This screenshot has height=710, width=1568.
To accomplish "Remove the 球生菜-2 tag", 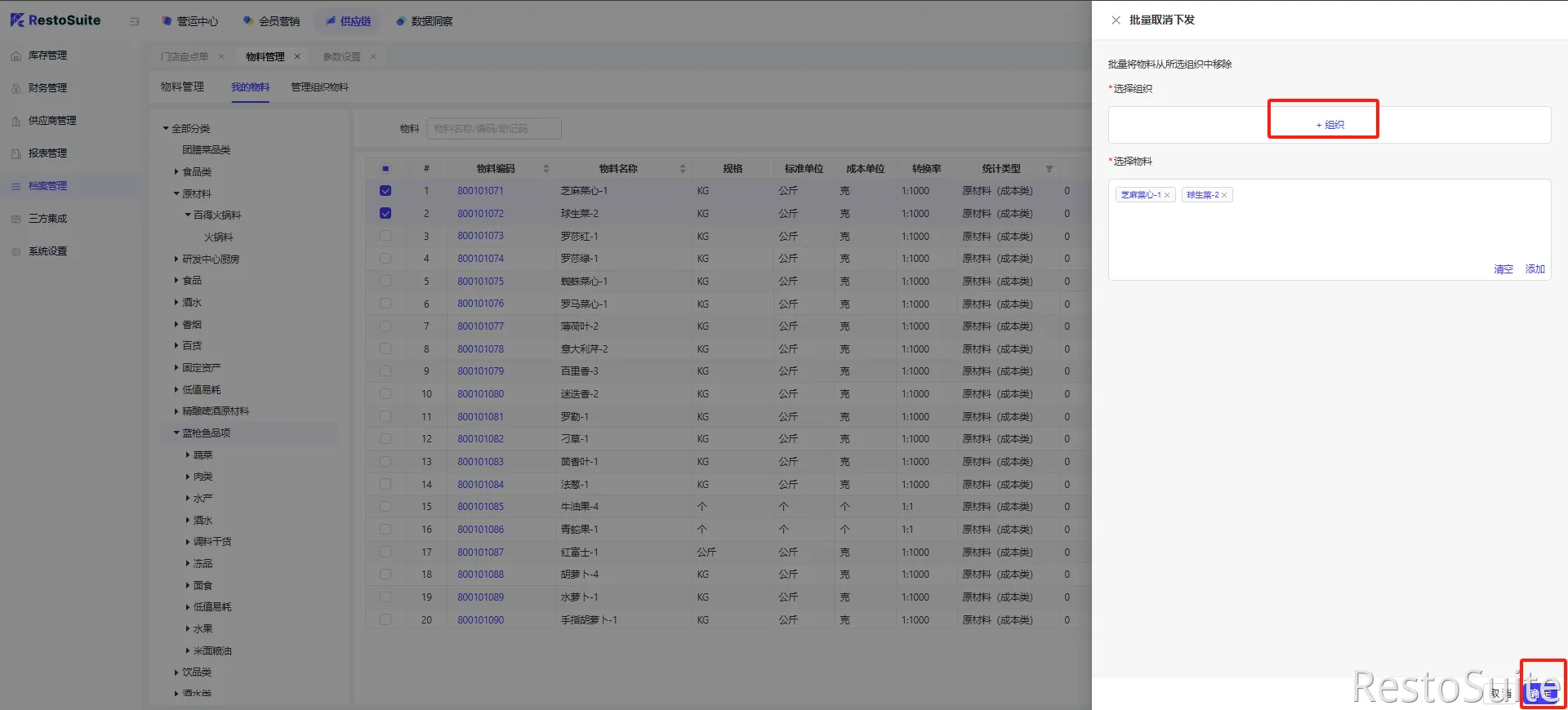I will (x=1224, y=195).
